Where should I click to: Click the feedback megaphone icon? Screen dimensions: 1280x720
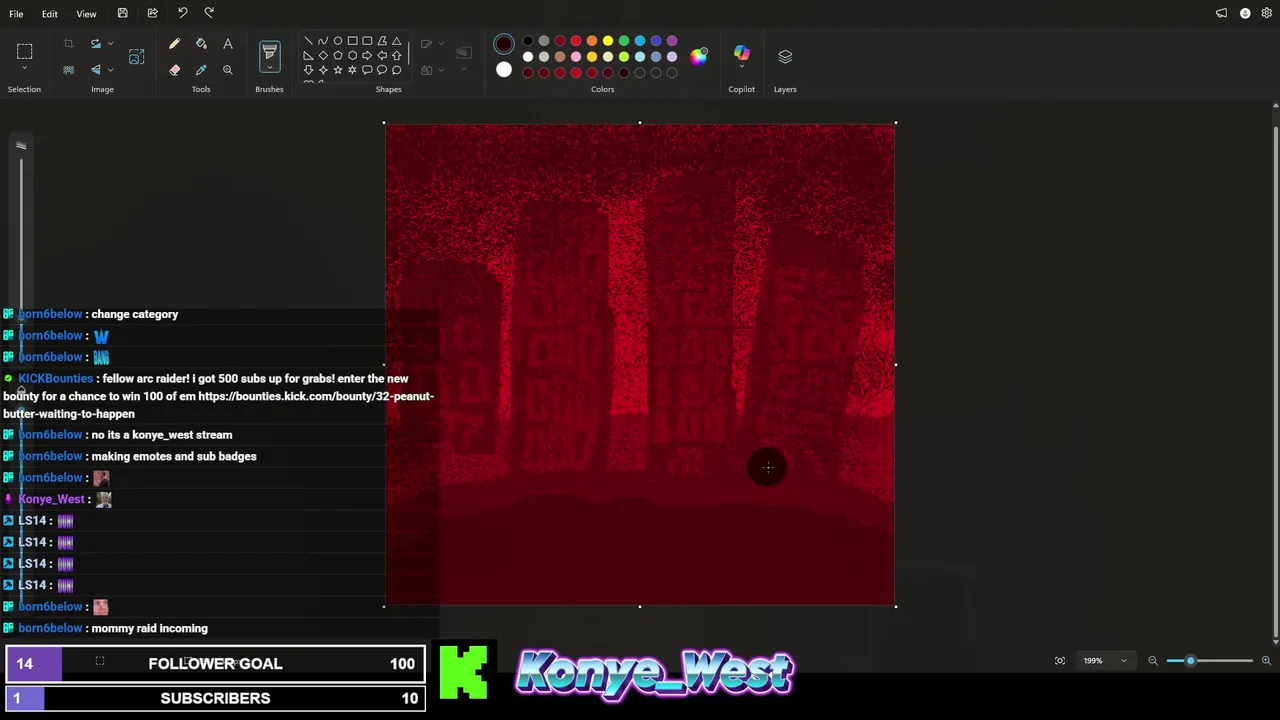pos(1221,13)
